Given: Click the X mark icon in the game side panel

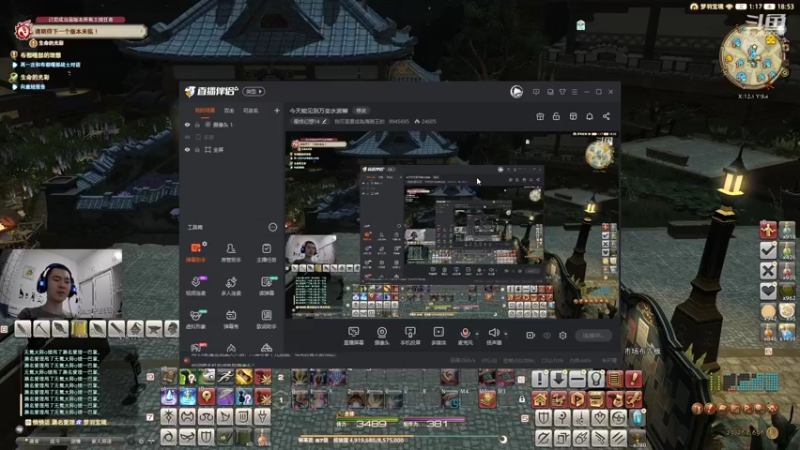Looking at the screenshot, I should click(768, 270).
